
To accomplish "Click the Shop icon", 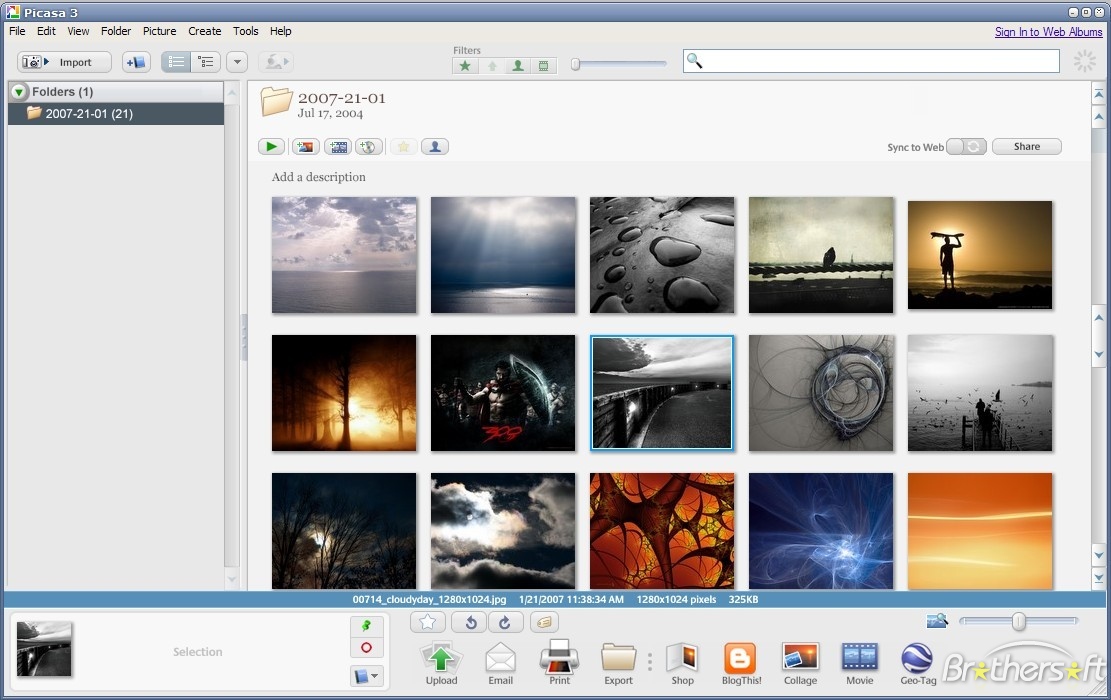I will tap(682, 662).
